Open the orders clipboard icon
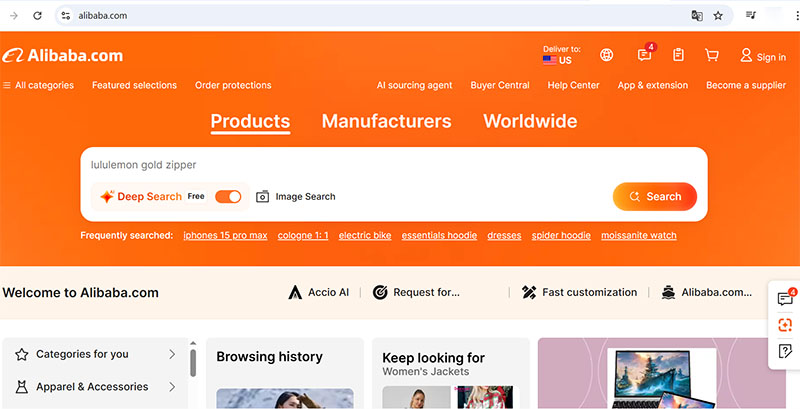The width and height of the screenshot is (800, 409). (x=678, y=55)
